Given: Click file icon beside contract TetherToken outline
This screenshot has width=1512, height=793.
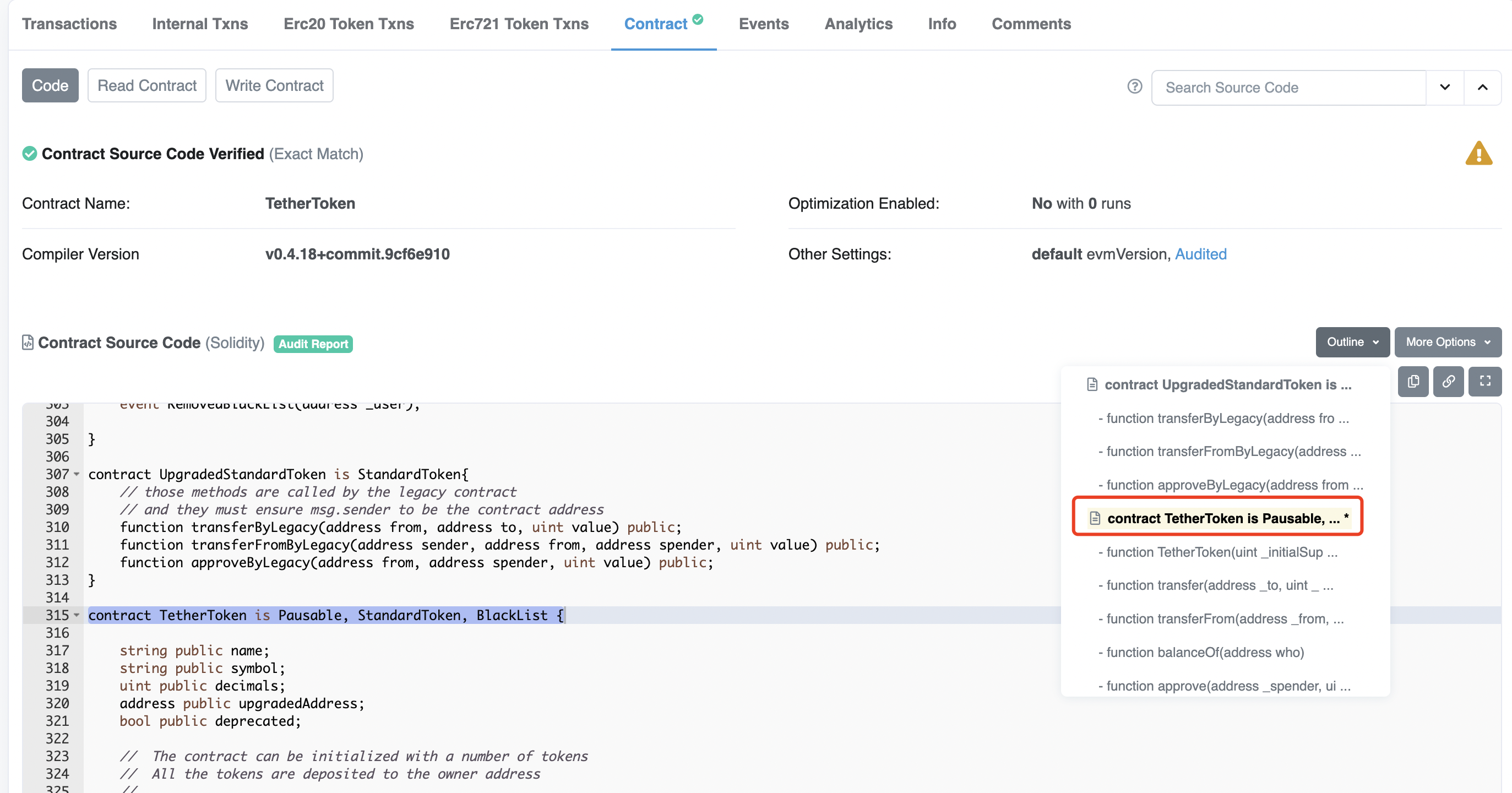Looking at the screenshot, I should pos(1095,518).
